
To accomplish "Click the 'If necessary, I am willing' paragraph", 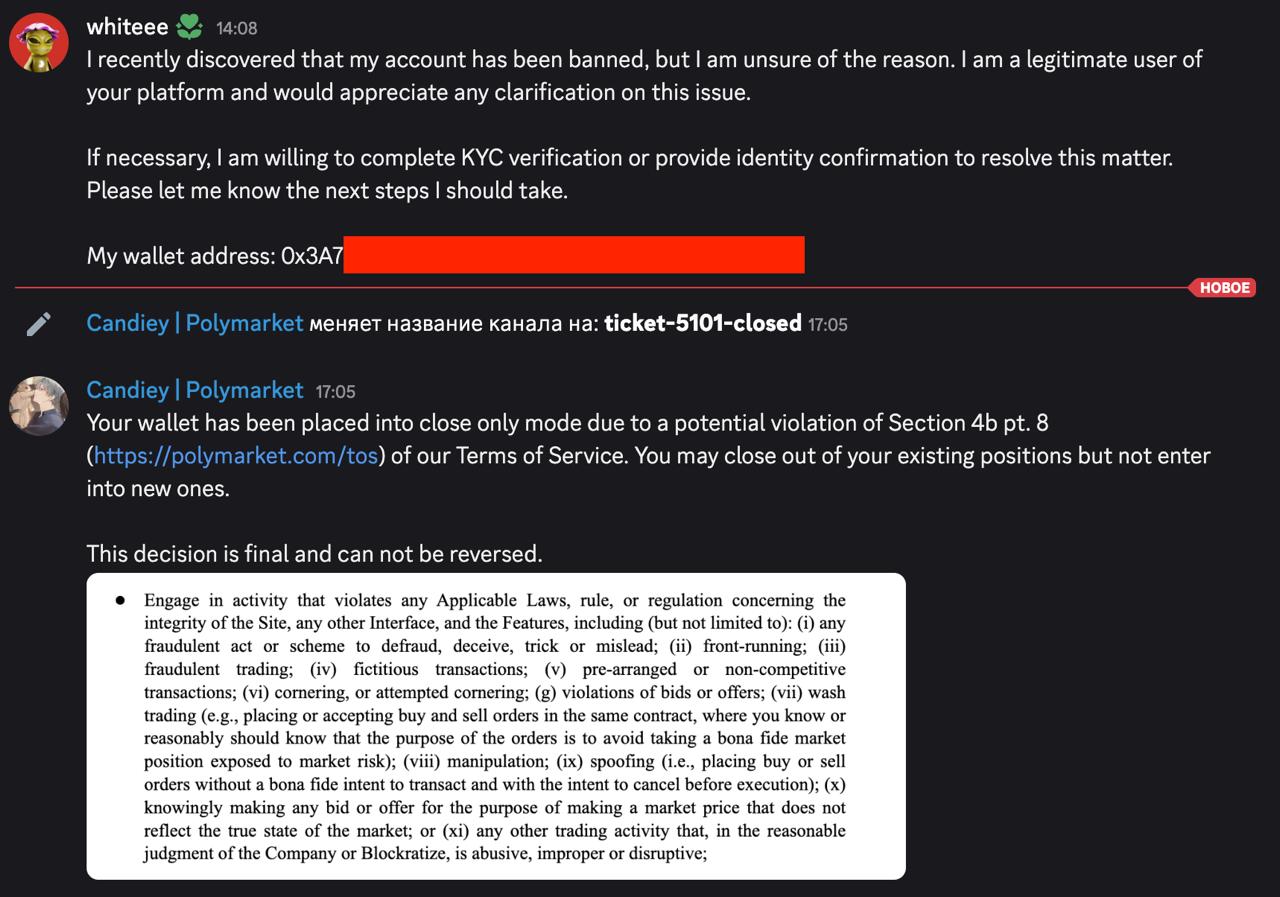I will point(630,174).
